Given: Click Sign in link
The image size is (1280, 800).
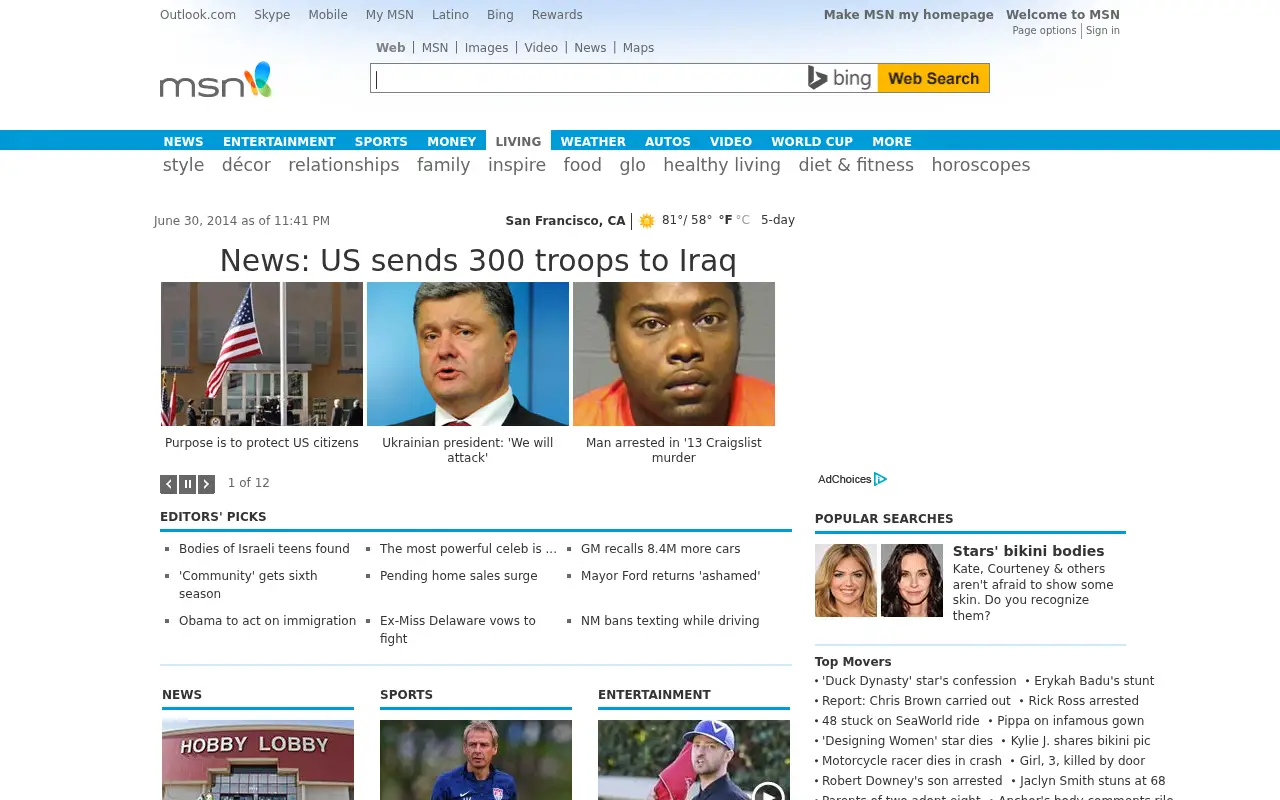Looking at the screenshot, I should pos(1103,31).
